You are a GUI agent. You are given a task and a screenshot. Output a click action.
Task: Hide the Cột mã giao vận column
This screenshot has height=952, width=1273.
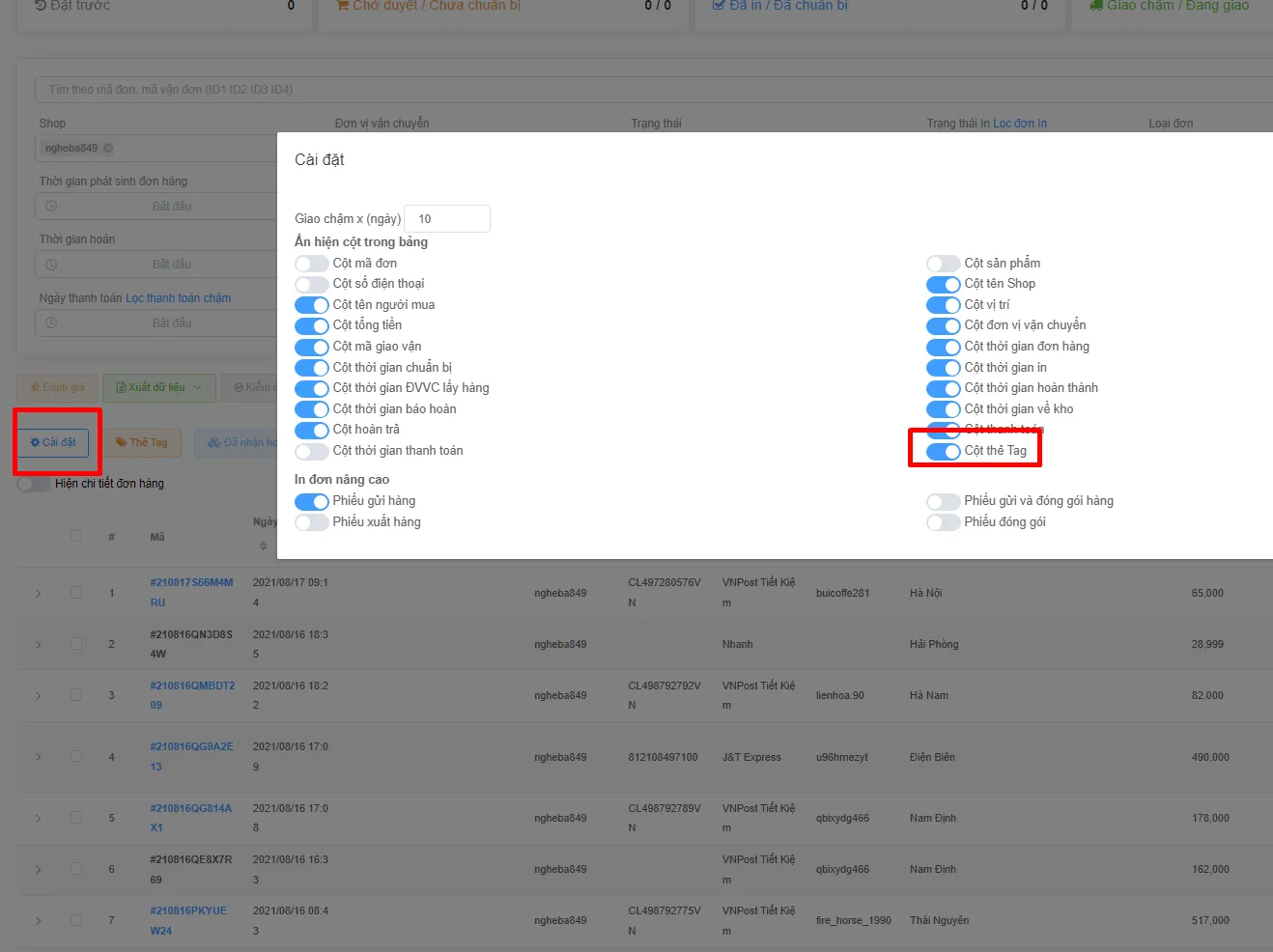click(312, 347)
